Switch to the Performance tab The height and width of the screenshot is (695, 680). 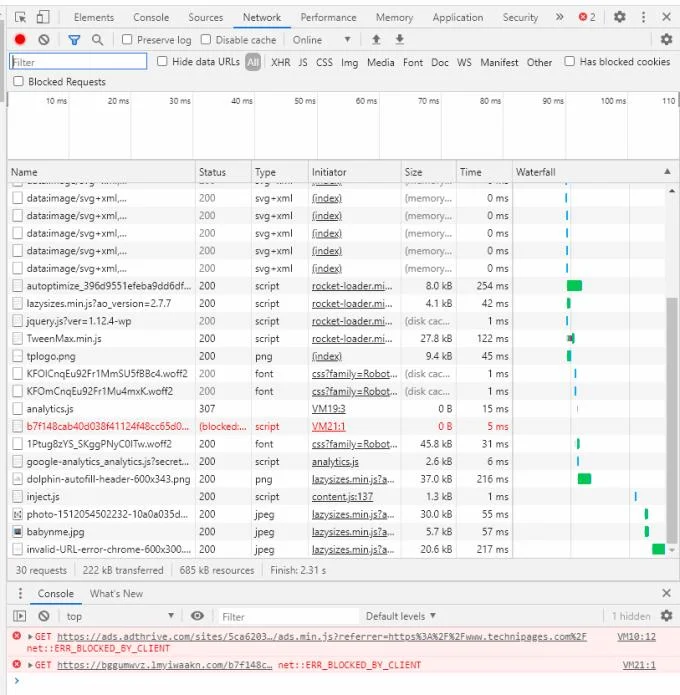pos(328,17)
